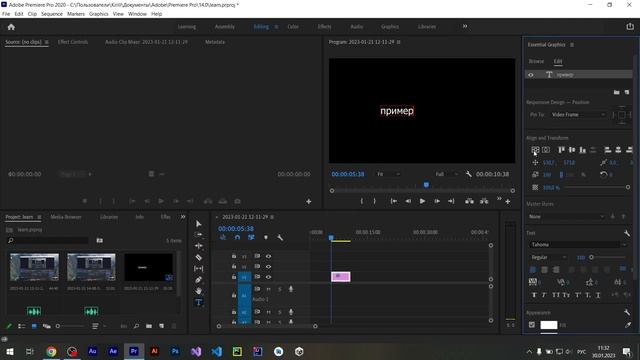This screenshot has width=640, height=360.
Task: Toggle timeline Snap magnet button
Action: 237,237
